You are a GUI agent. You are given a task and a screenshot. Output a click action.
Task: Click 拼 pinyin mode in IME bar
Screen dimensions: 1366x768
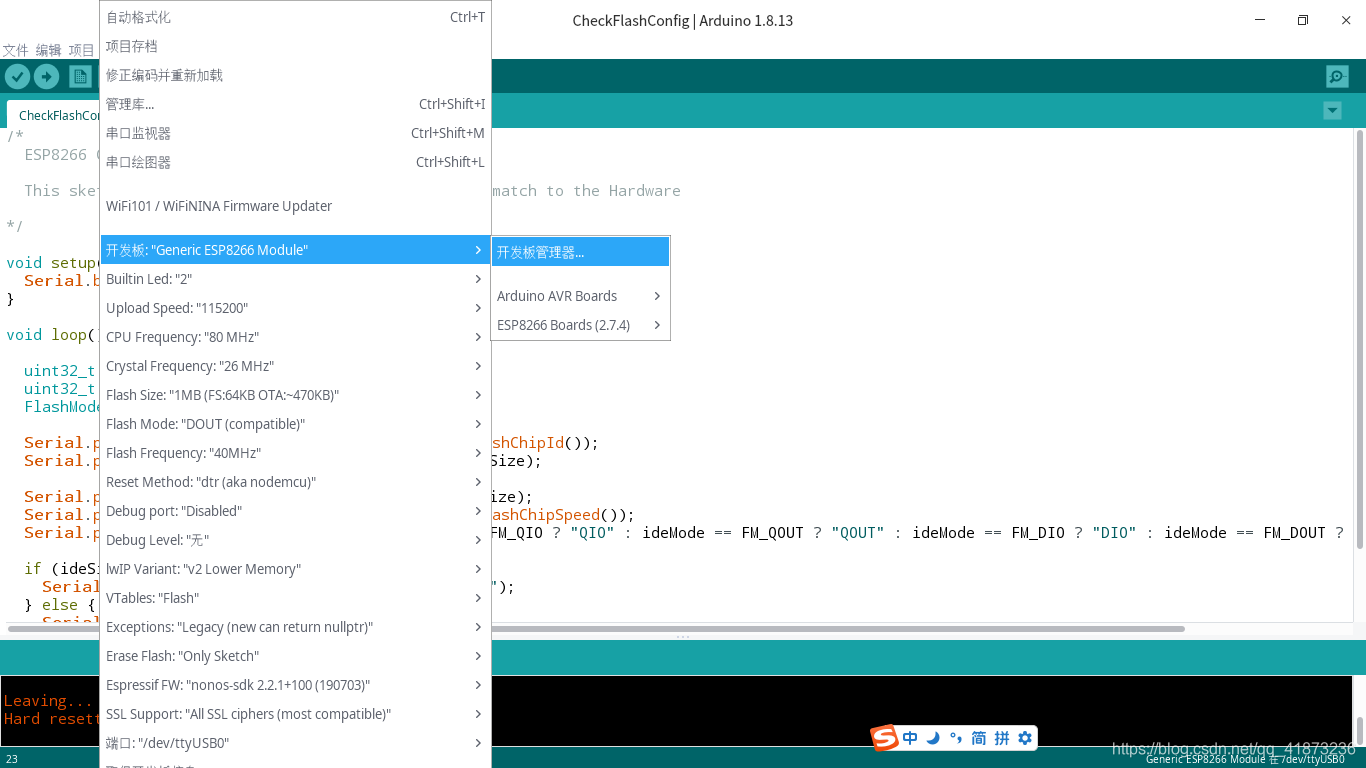pos(1001,738)
